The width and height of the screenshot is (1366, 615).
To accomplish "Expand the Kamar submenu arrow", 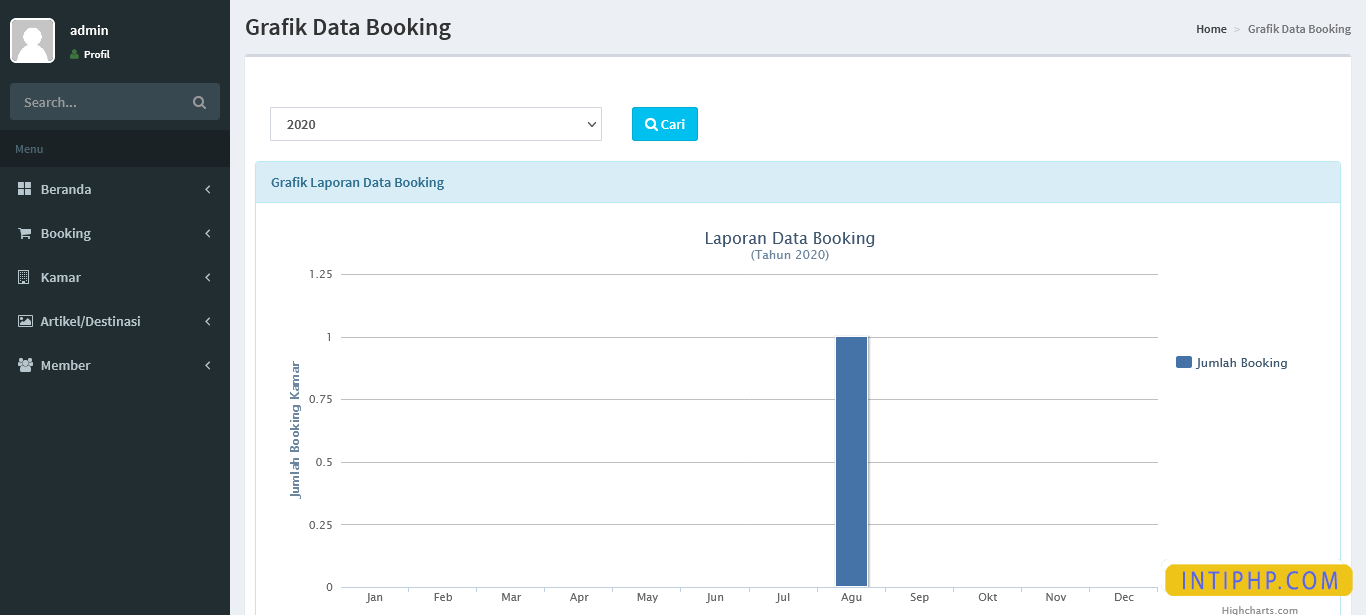I will 208,277.
